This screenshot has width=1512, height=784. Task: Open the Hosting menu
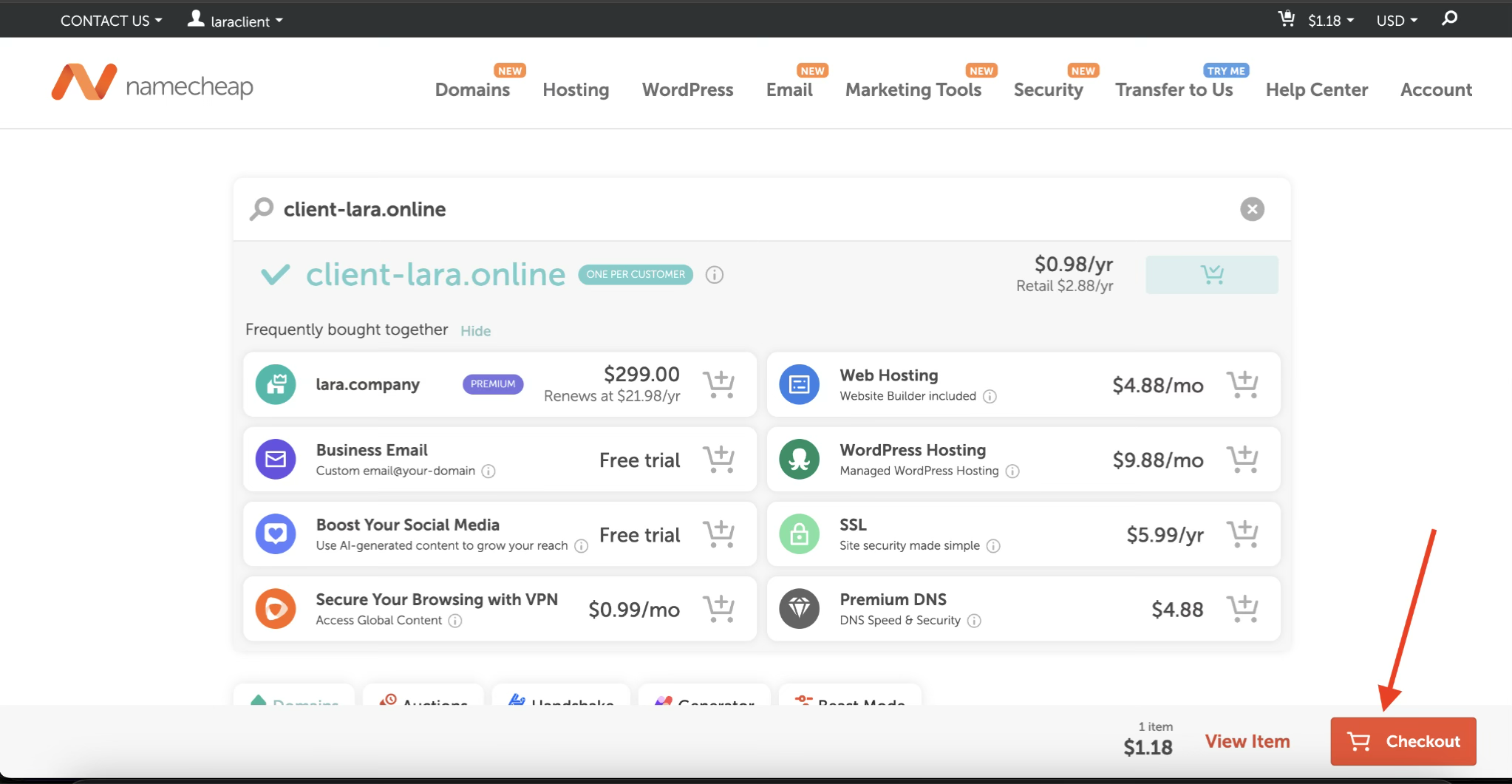click(x=576, y=90)
